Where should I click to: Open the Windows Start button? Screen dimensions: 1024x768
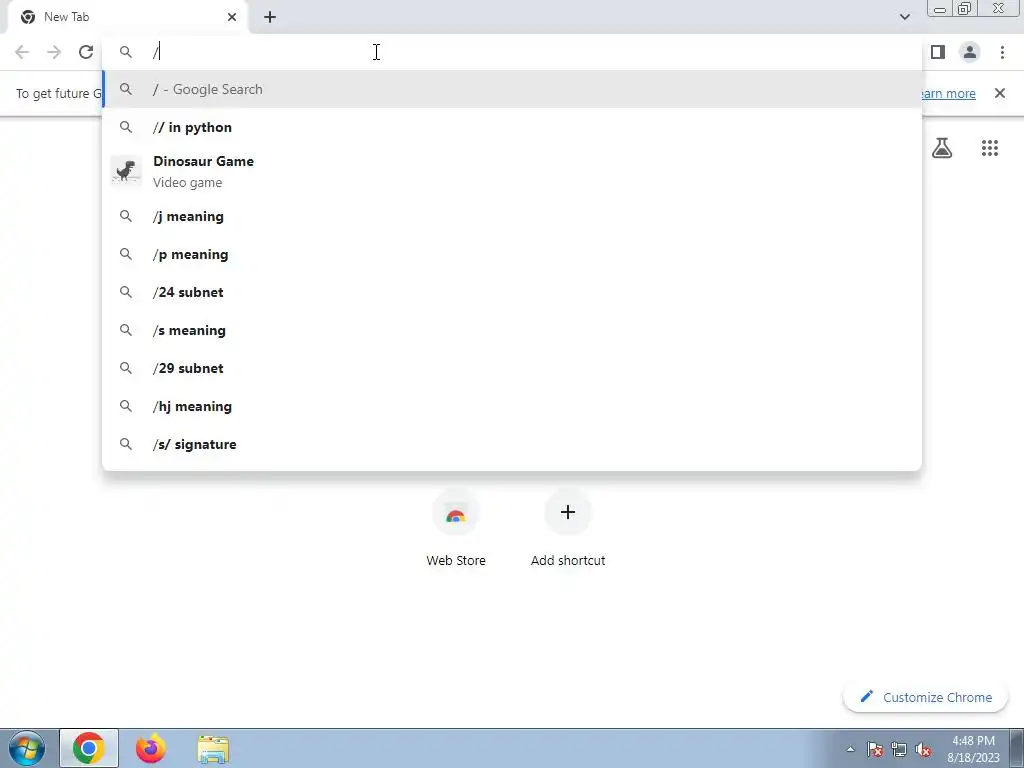tap(27, 748)
